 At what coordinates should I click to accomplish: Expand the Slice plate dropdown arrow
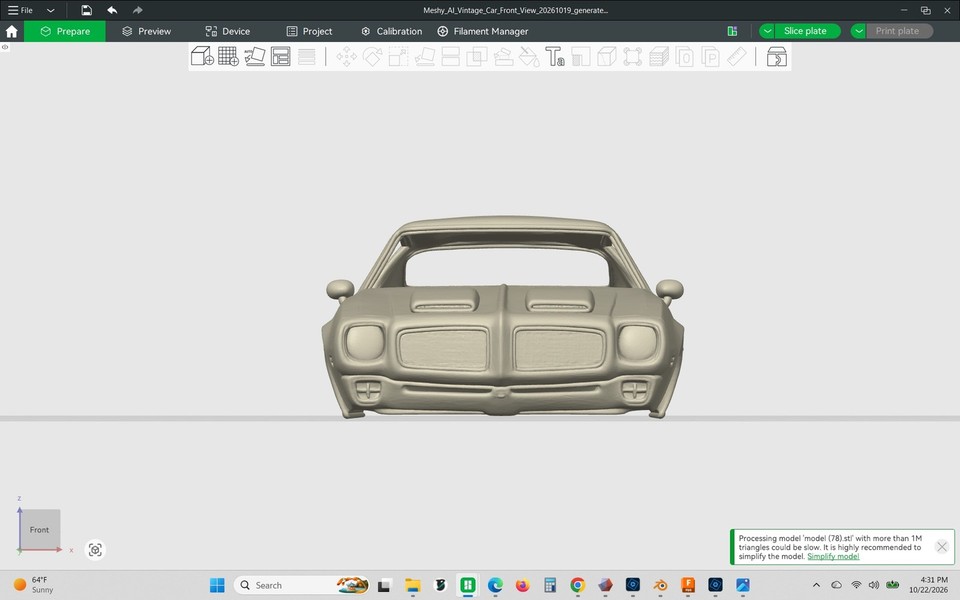tap(767, 31)
